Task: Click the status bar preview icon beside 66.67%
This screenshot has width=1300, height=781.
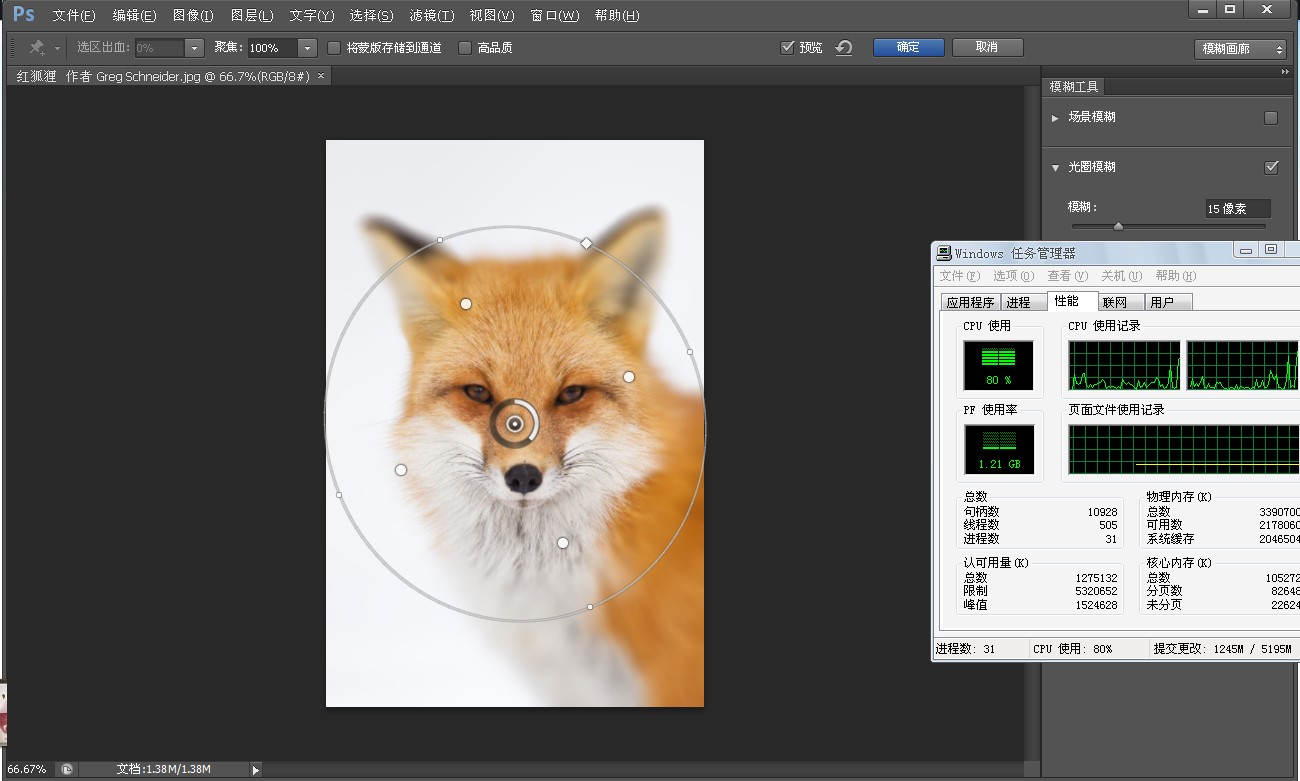Action: click(x=67, y=769)
